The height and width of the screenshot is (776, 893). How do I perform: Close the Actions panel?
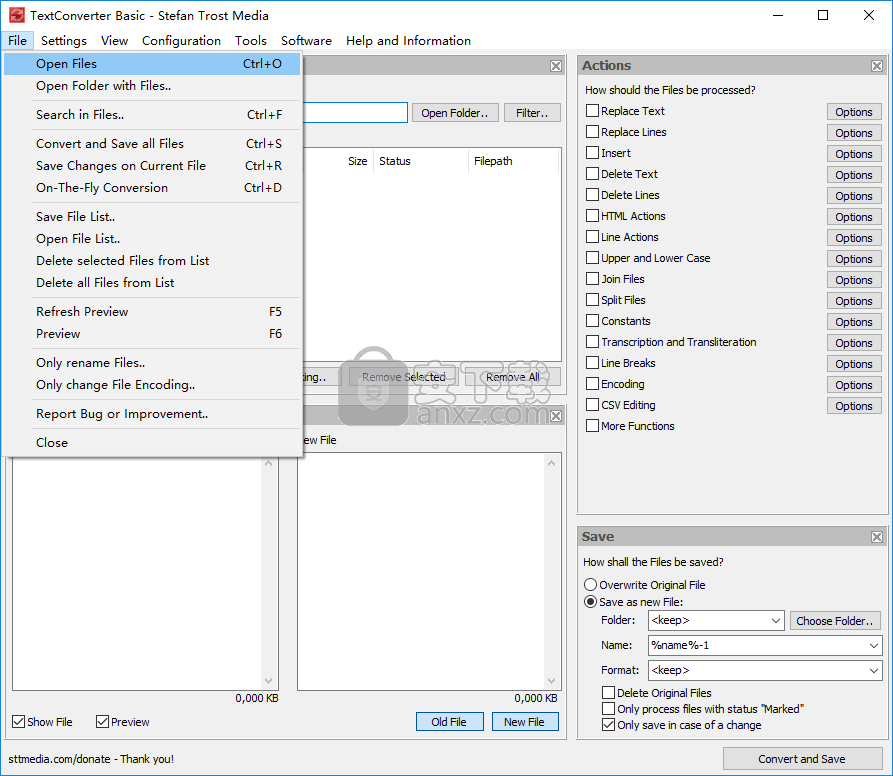876,66
